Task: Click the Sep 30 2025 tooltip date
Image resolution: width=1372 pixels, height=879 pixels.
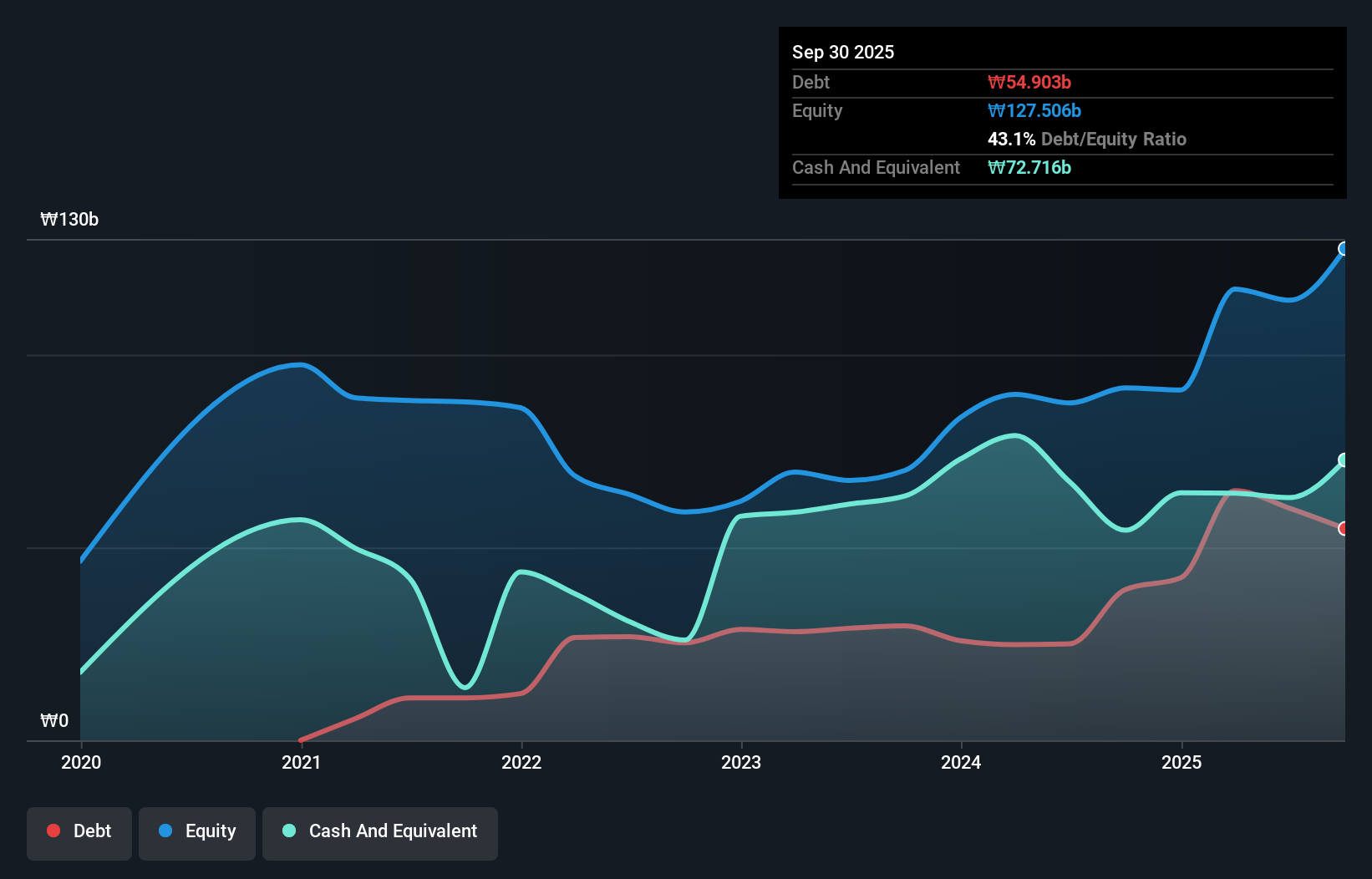Action: (x=843, y=52)
